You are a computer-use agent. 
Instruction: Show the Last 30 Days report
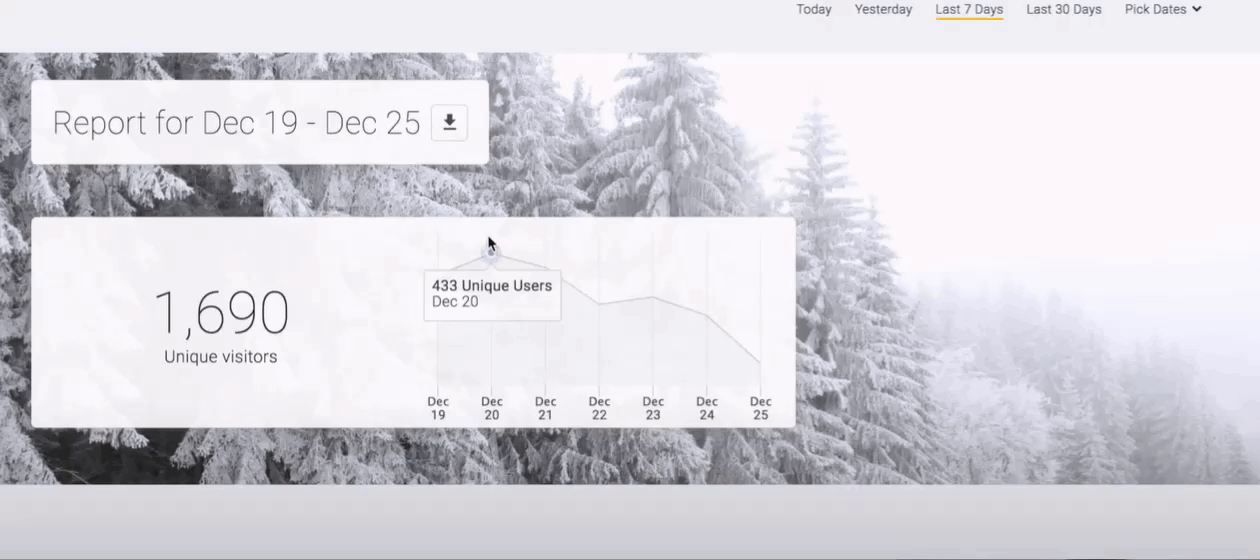point(1064,9)
